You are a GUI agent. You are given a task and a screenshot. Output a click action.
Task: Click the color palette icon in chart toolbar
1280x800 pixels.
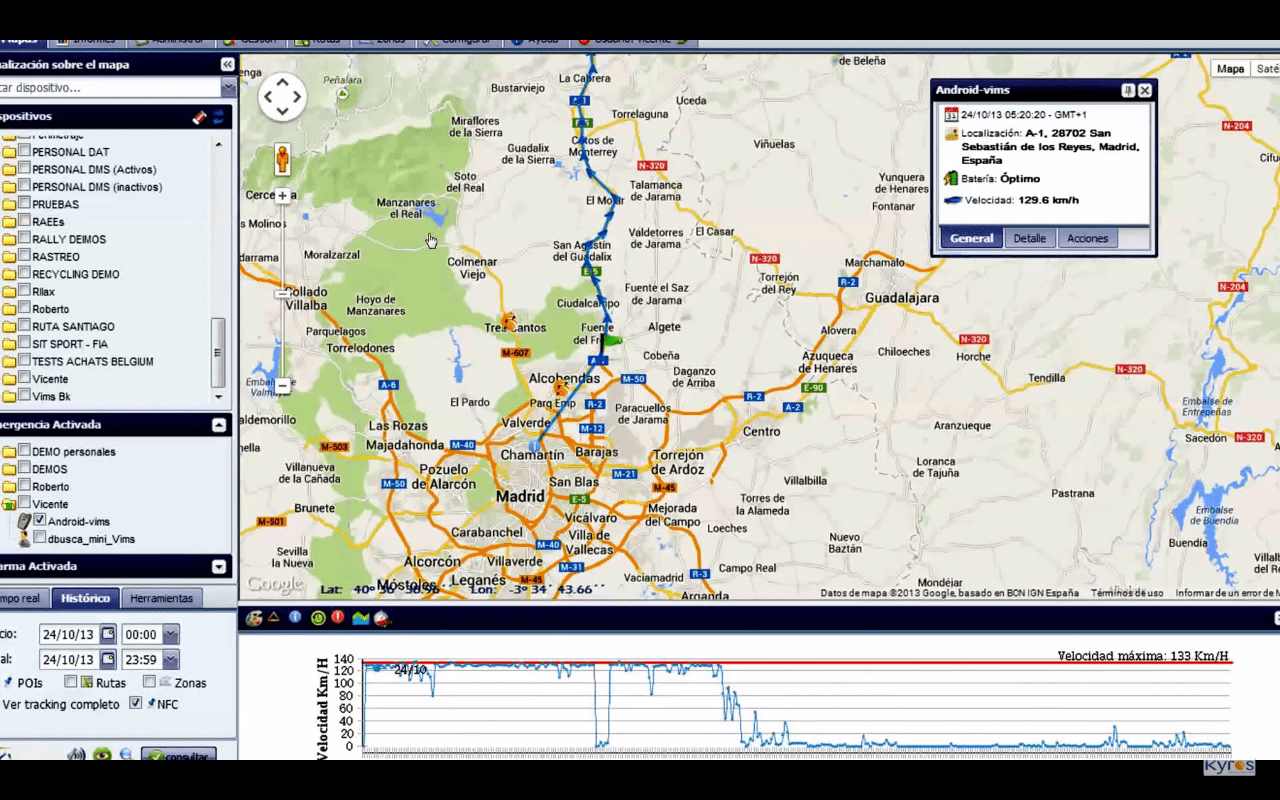coord(254,618)
